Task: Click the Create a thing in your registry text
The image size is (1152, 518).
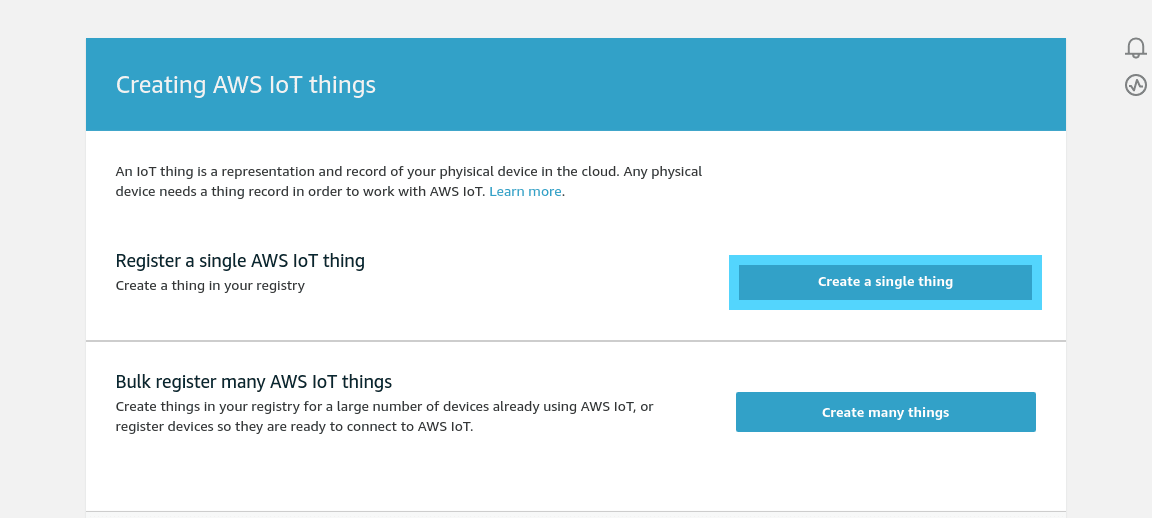Action: click(210, 286)
